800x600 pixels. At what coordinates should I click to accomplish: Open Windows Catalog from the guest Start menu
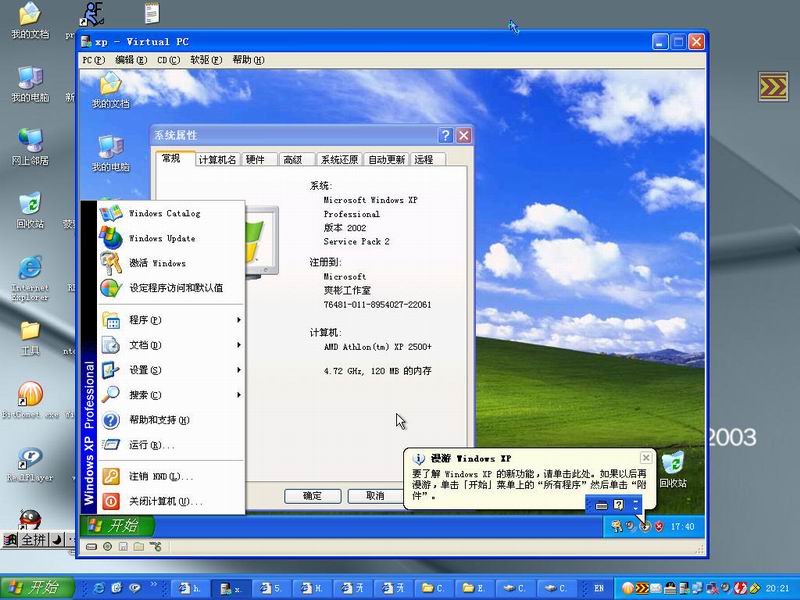click(171, 213)
